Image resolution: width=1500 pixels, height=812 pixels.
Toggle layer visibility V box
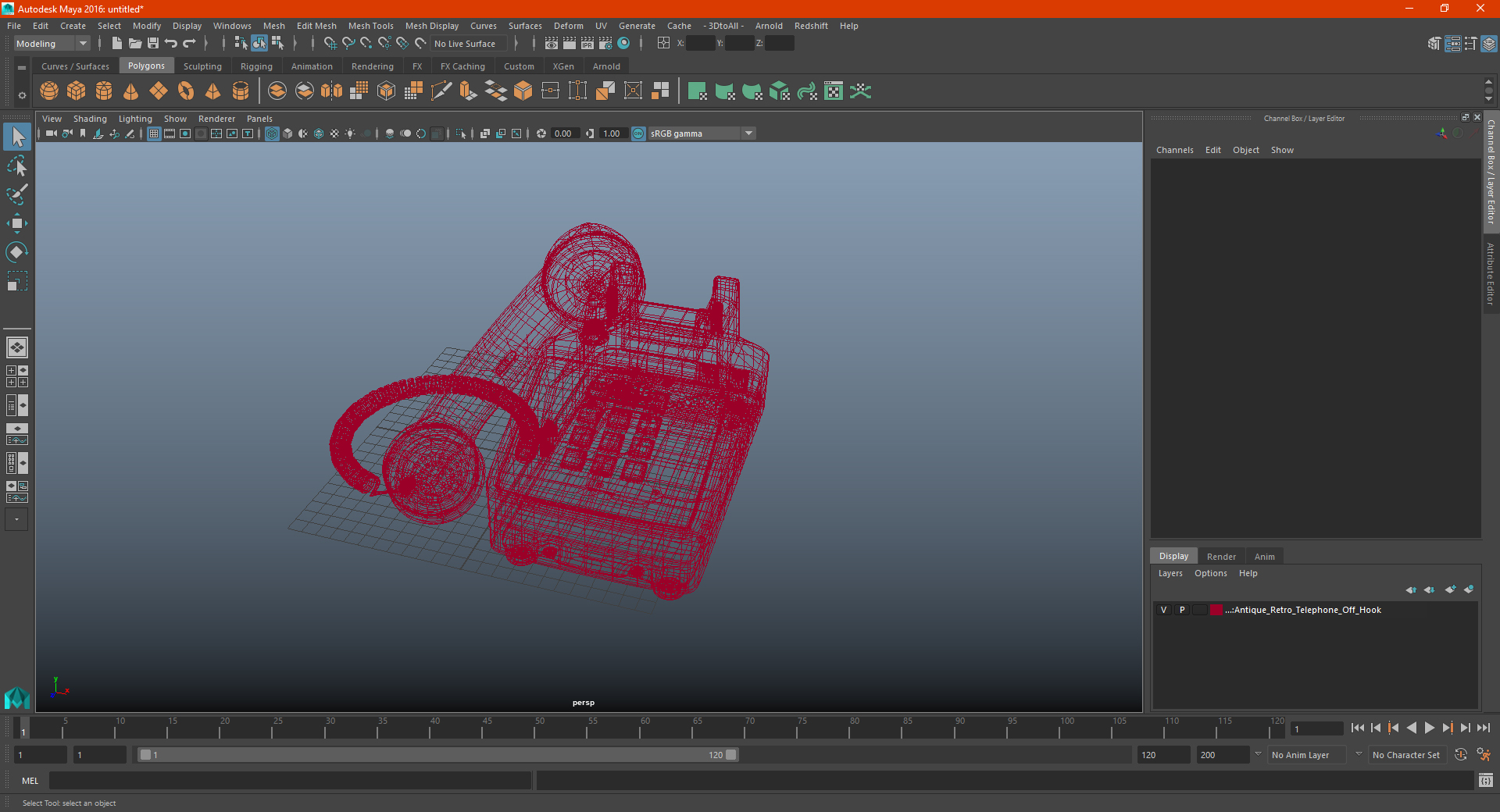1163,610
